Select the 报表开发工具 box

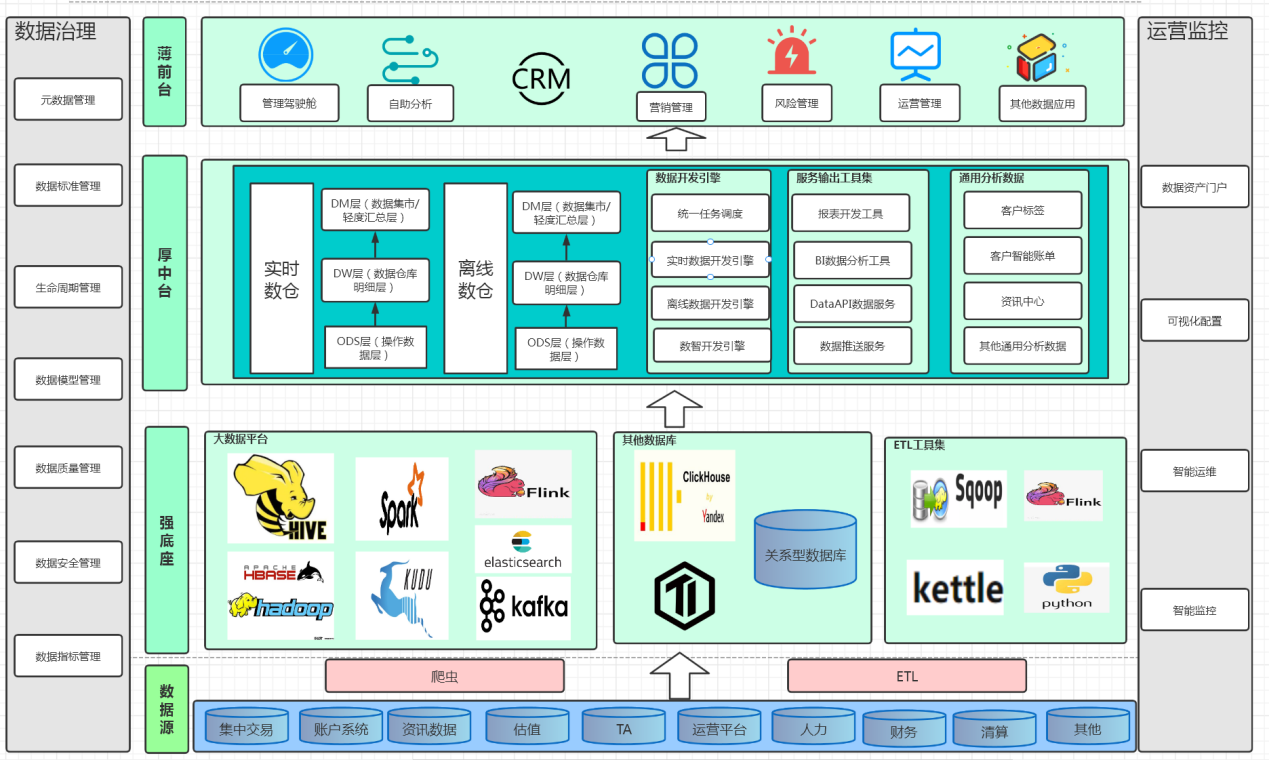851,213
